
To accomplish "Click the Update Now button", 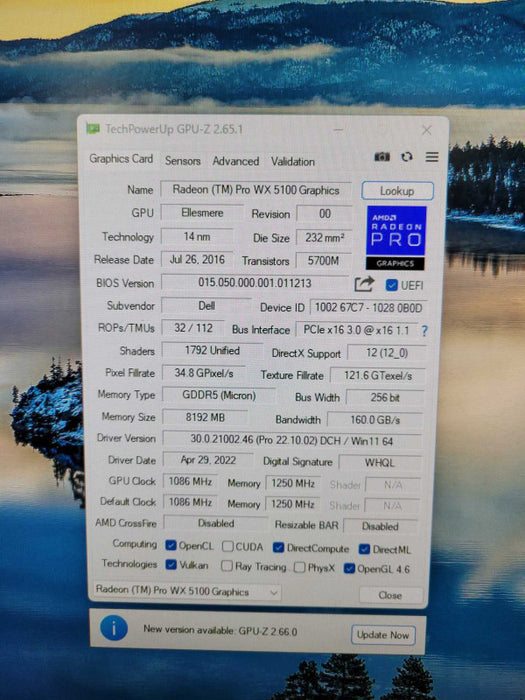I will [x=383, y=635].
